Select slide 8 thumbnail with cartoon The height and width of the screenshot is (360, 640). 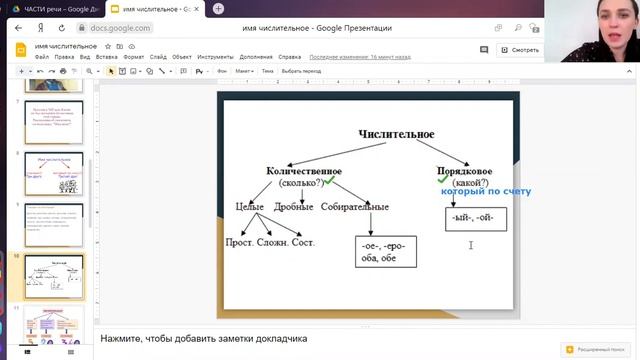(54, 174)
